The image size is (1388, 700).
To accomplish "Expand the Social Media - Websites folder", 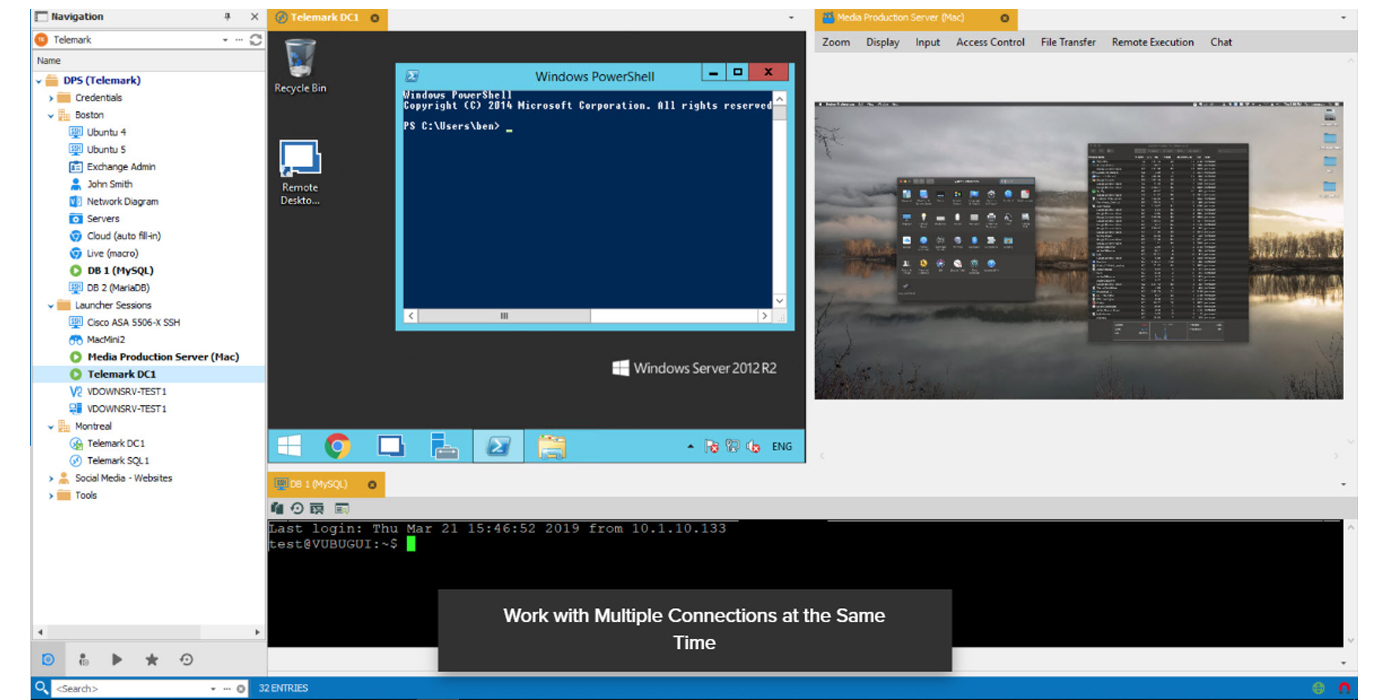I will click(51, 478).
